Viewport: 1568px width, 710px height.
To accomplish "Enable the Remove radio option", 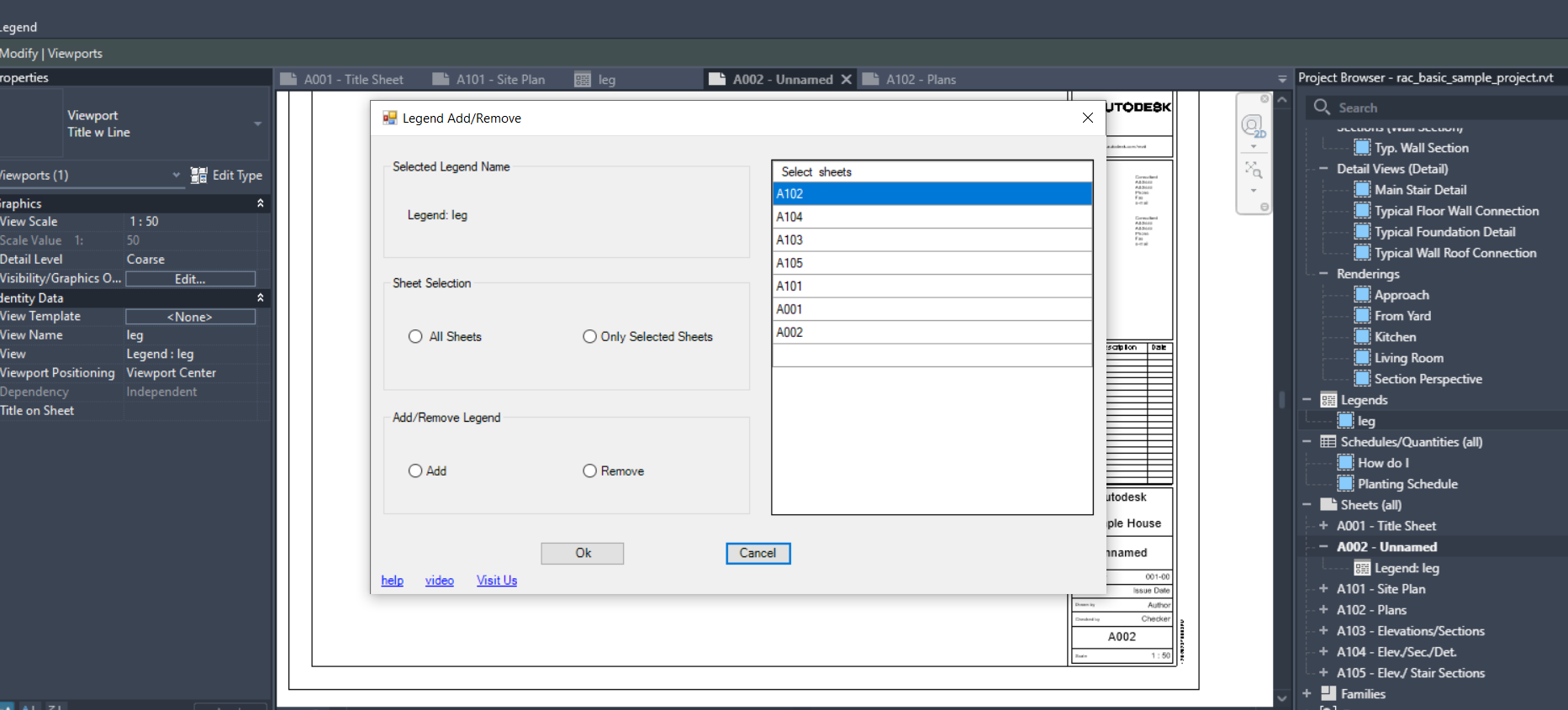I will click(590, 471).
